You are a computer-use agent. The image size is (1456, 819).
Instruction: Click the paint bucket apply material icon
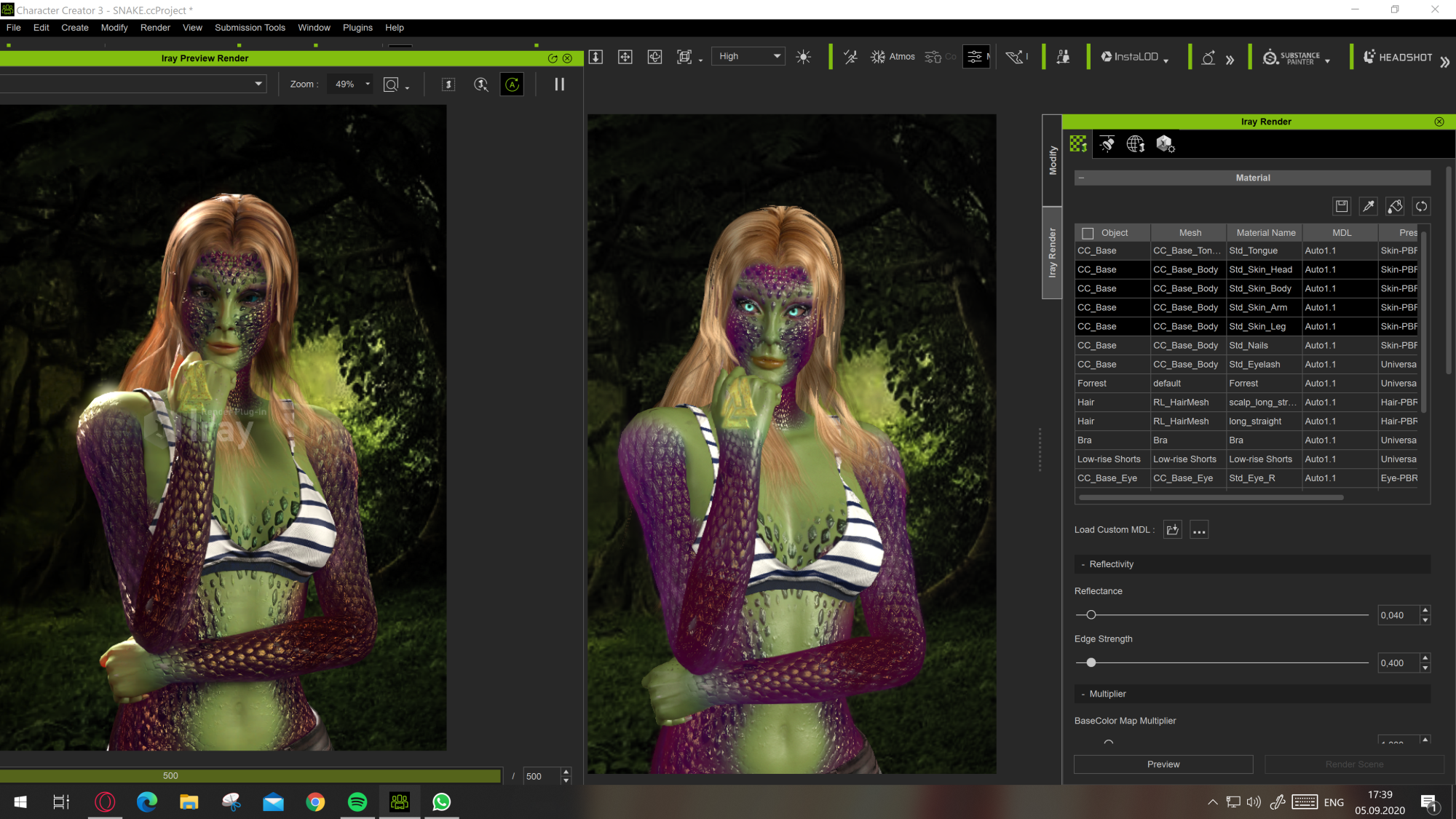[x=1395, y=207]
